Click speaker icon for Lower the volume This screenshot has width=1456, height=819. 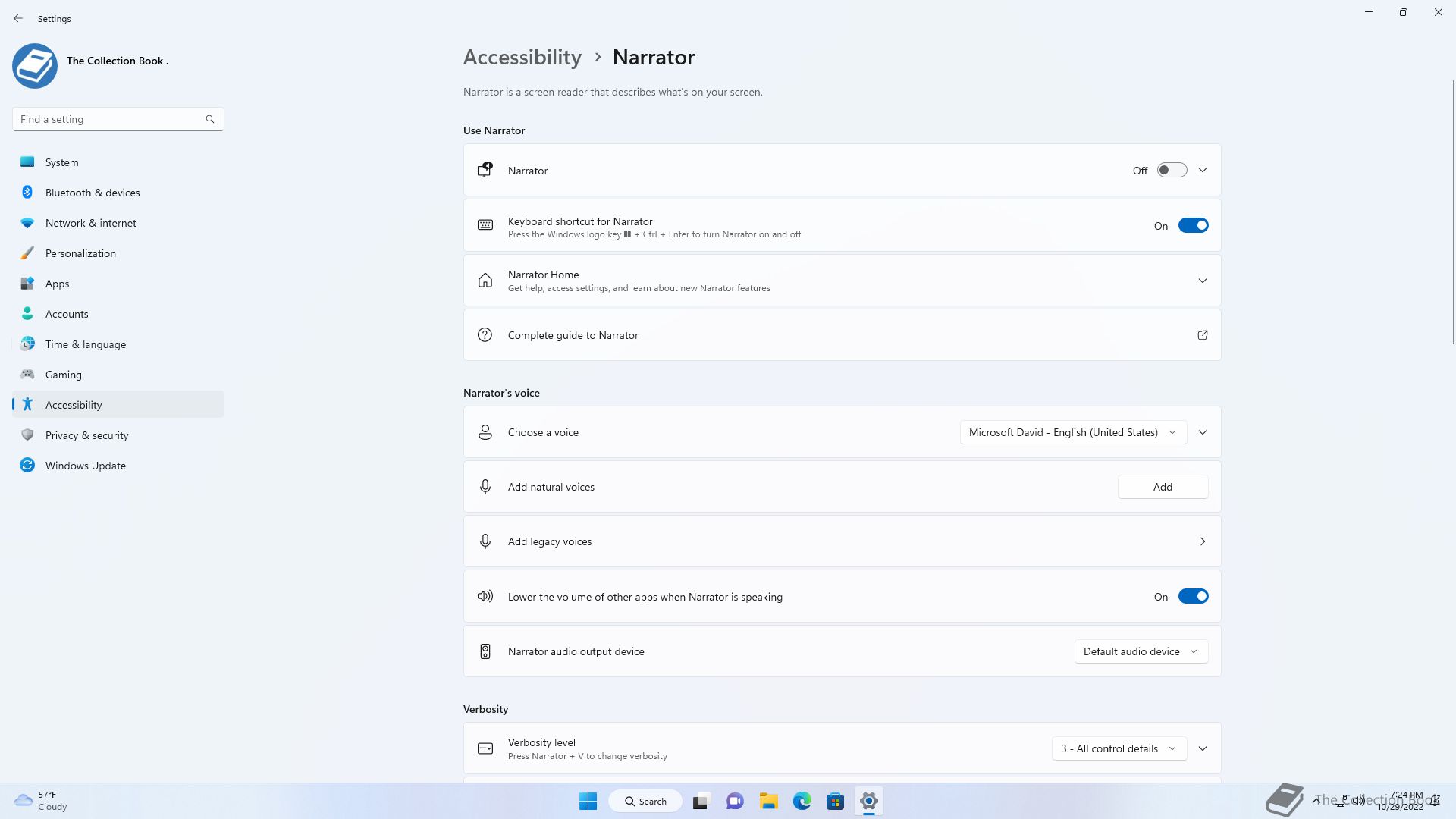tap(485, 596)
